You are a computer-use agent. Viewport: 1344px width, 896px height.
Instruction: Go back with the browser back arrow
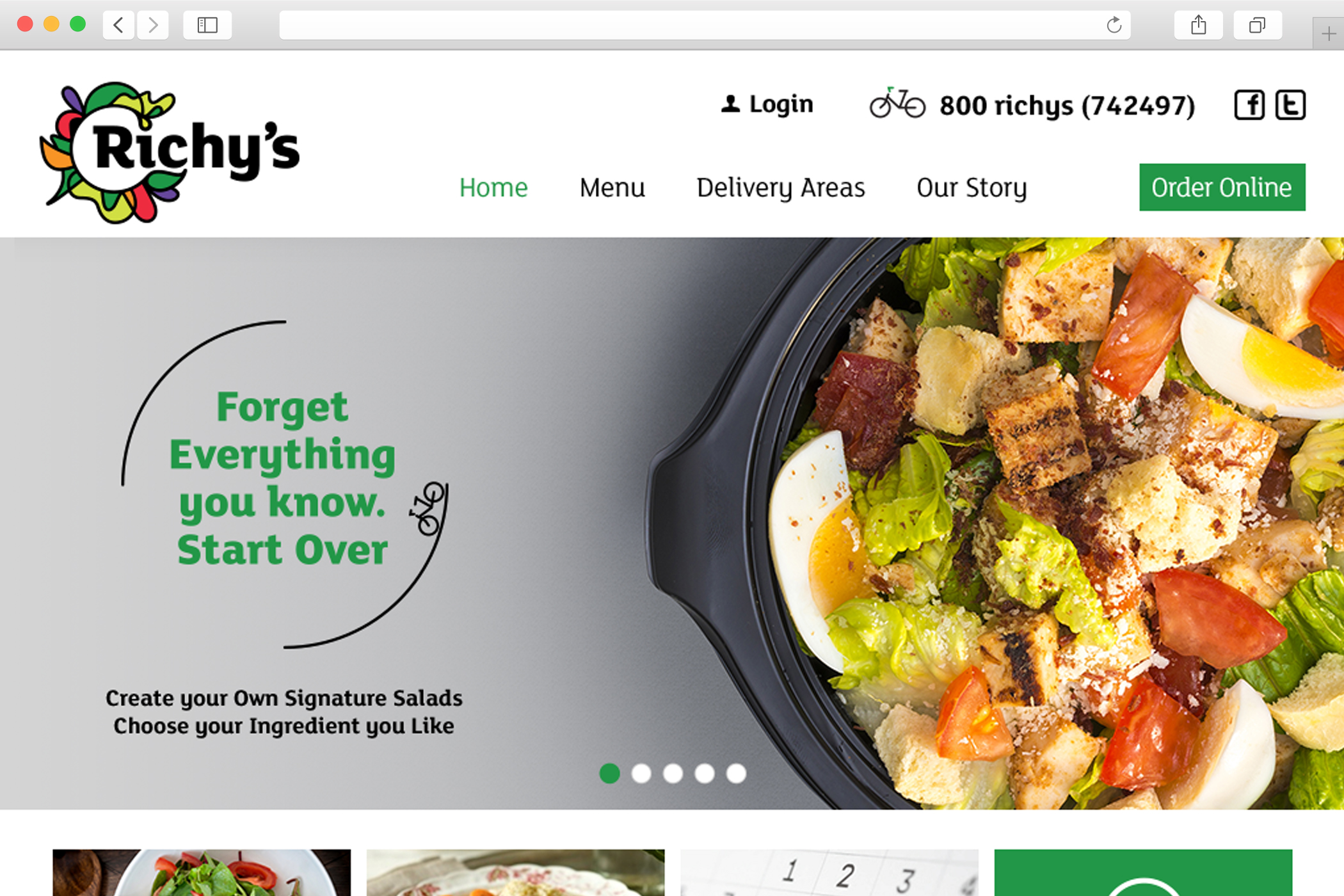[118, 25]
